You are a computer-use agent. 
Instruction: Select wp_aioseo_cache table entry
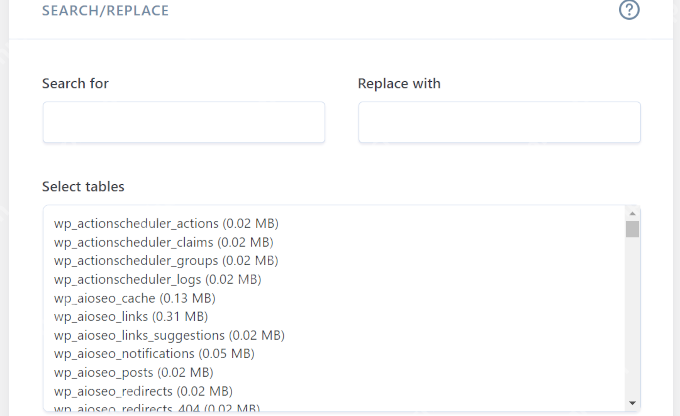134,298
